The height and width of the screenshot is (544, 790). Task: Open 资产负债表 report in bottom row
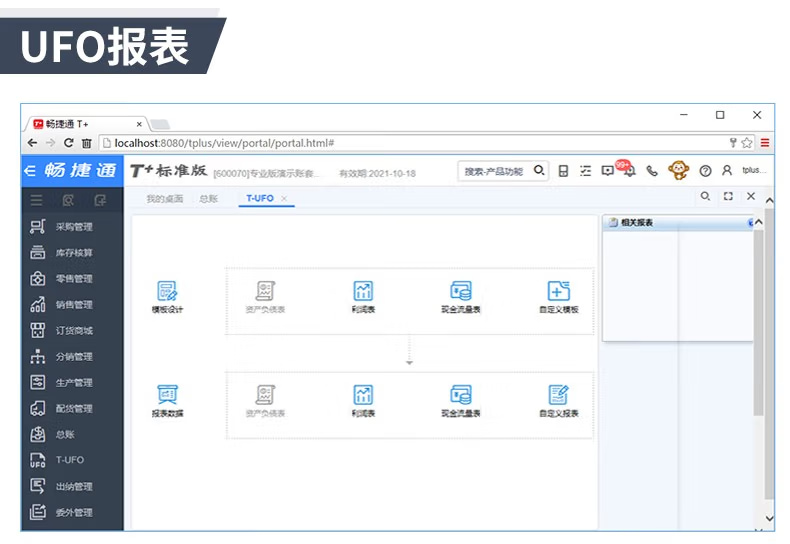(x=266, y=401)
